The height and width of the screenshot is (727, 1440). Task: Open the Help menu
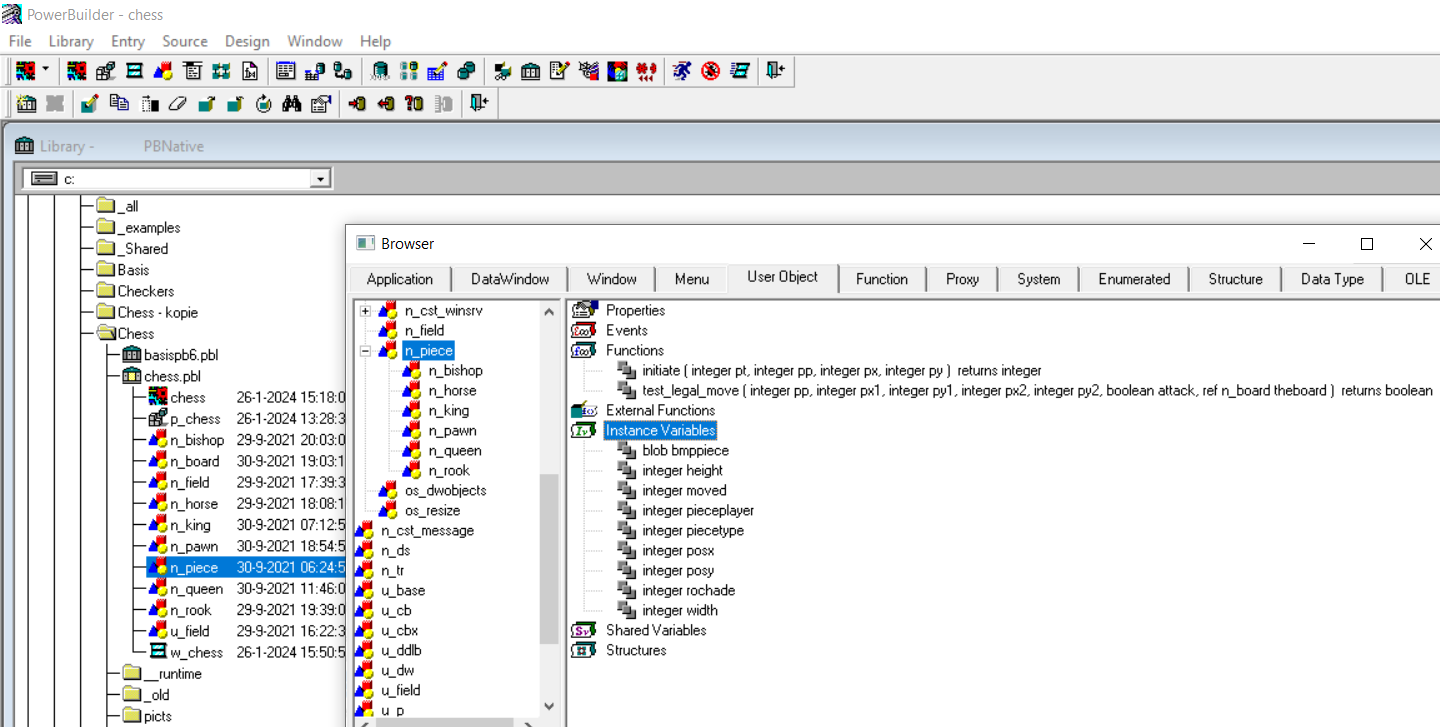coord(376,41)
